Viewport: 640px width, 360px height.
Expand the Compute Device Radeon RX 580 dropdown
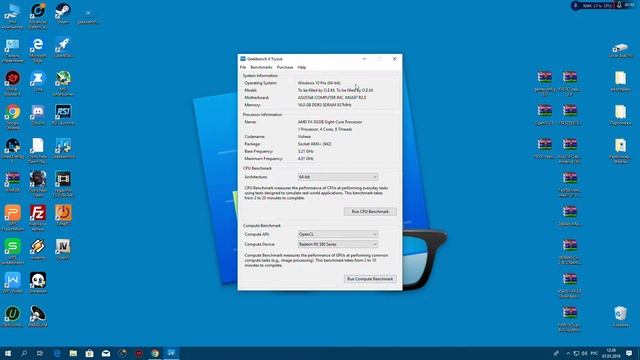338,244
